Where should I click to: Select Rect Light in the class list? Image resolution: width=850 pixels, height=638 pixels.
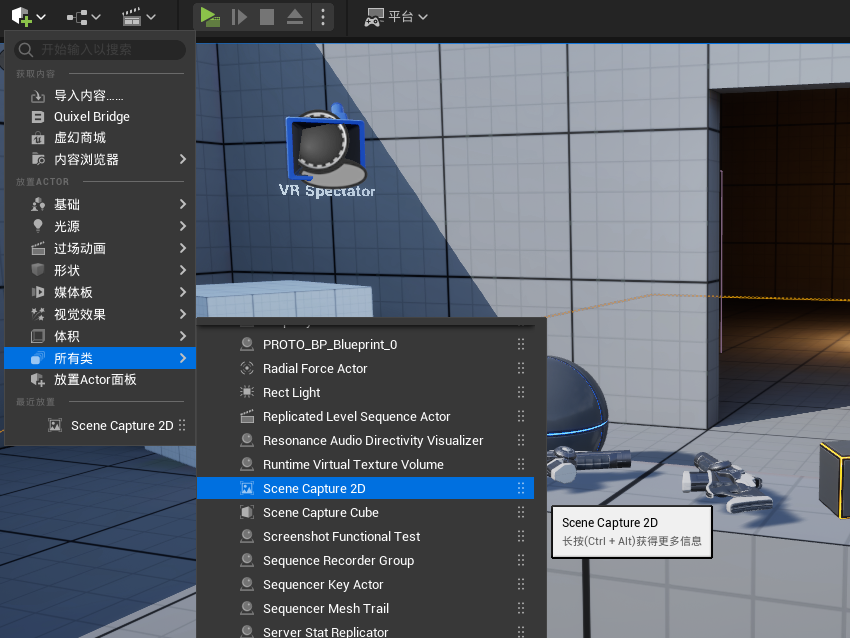point(291,393)
